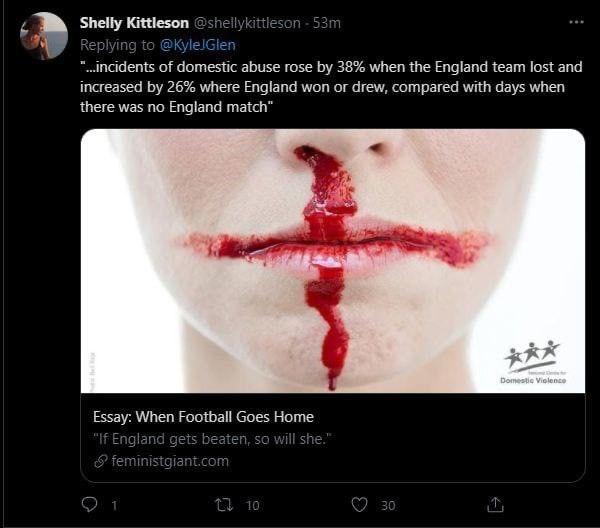Screen dimensions: 600x528
Task: Click the Domestic Violence logo in image
Action: [x=533, y=362]
